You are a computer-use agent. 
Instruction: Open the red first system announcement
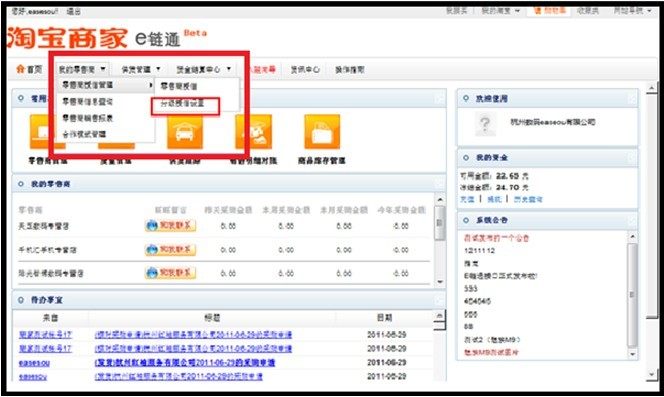click(496, 238)
